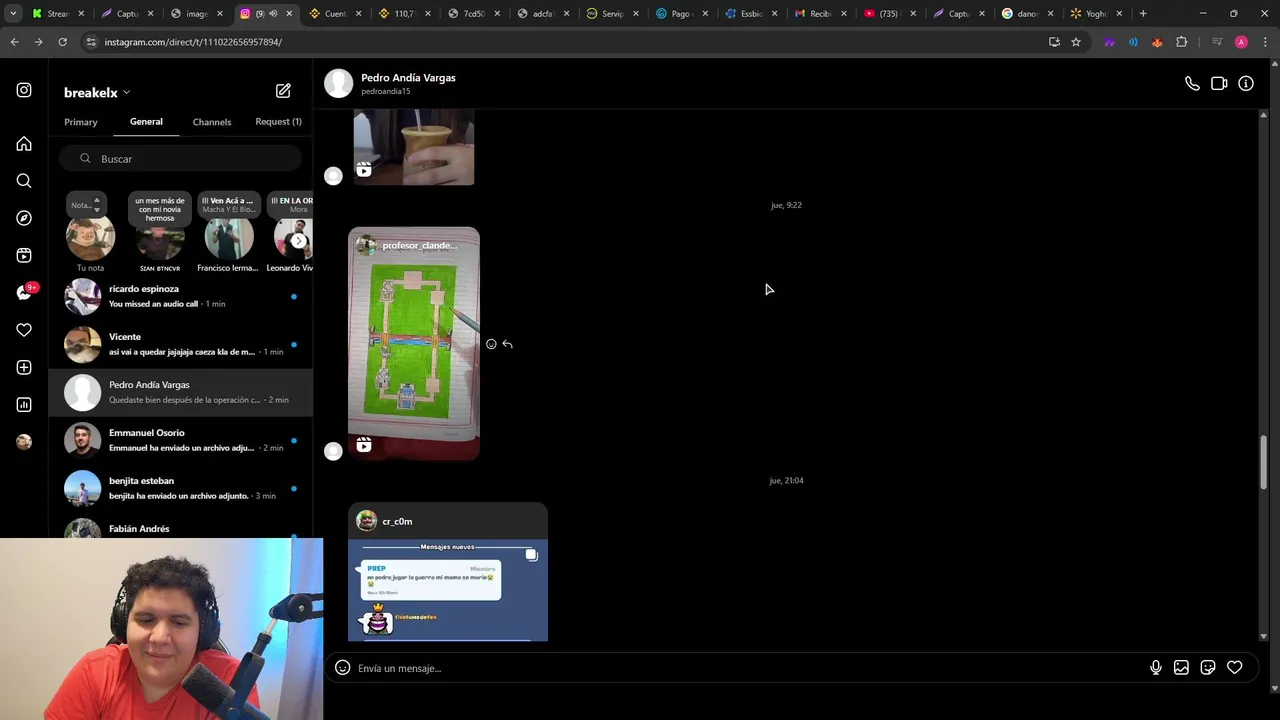Click the Create new post plus icon
1280x720 pixels.
click(x=24, y=367)
